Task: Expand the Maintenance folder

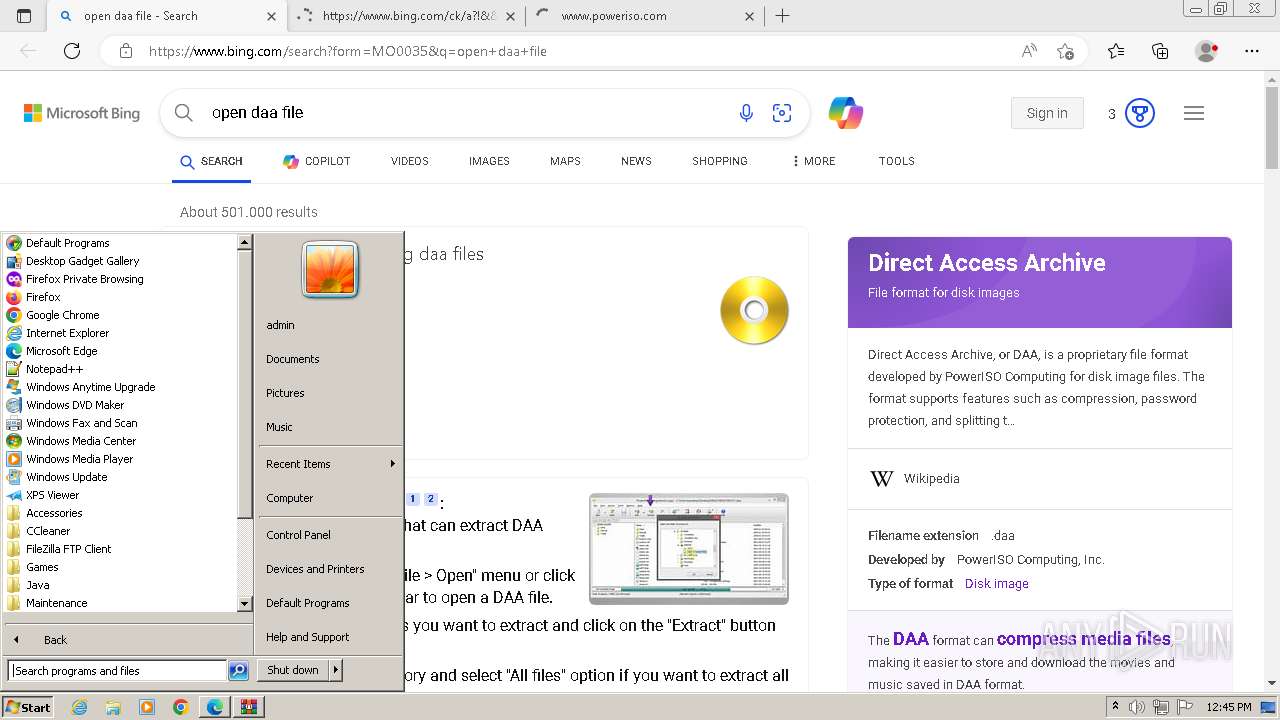Action: pos(56,603)
